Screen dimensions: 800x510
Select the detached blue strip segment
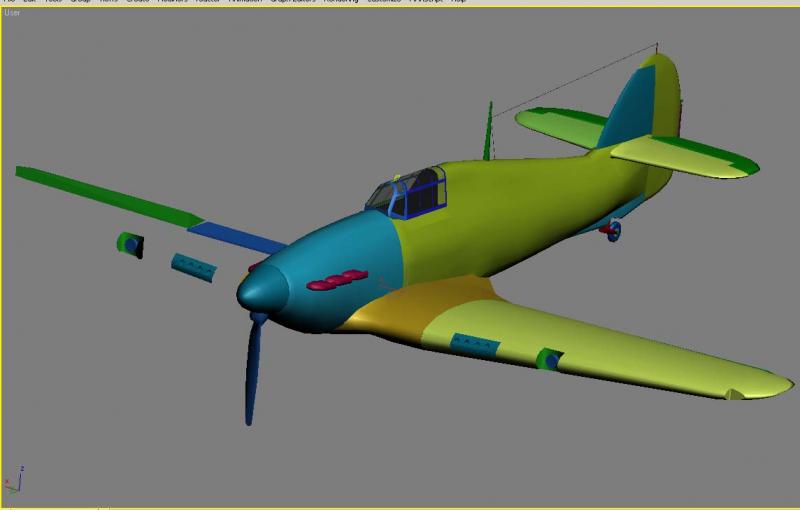click(x=237, y=237)
